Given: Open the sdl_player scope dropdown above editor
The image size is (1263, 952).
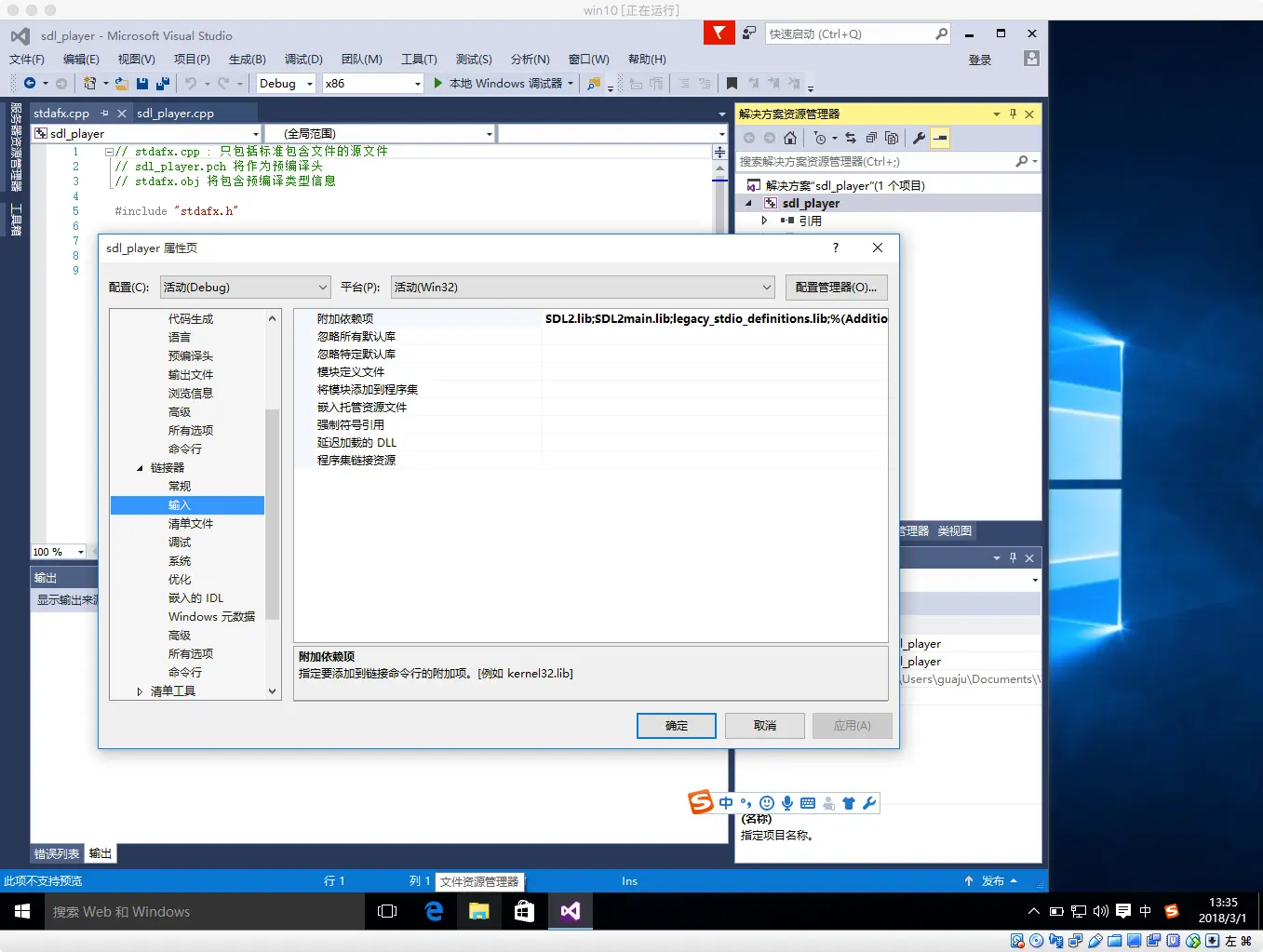Looking at the screenshot, I should [x=147, y=133].
